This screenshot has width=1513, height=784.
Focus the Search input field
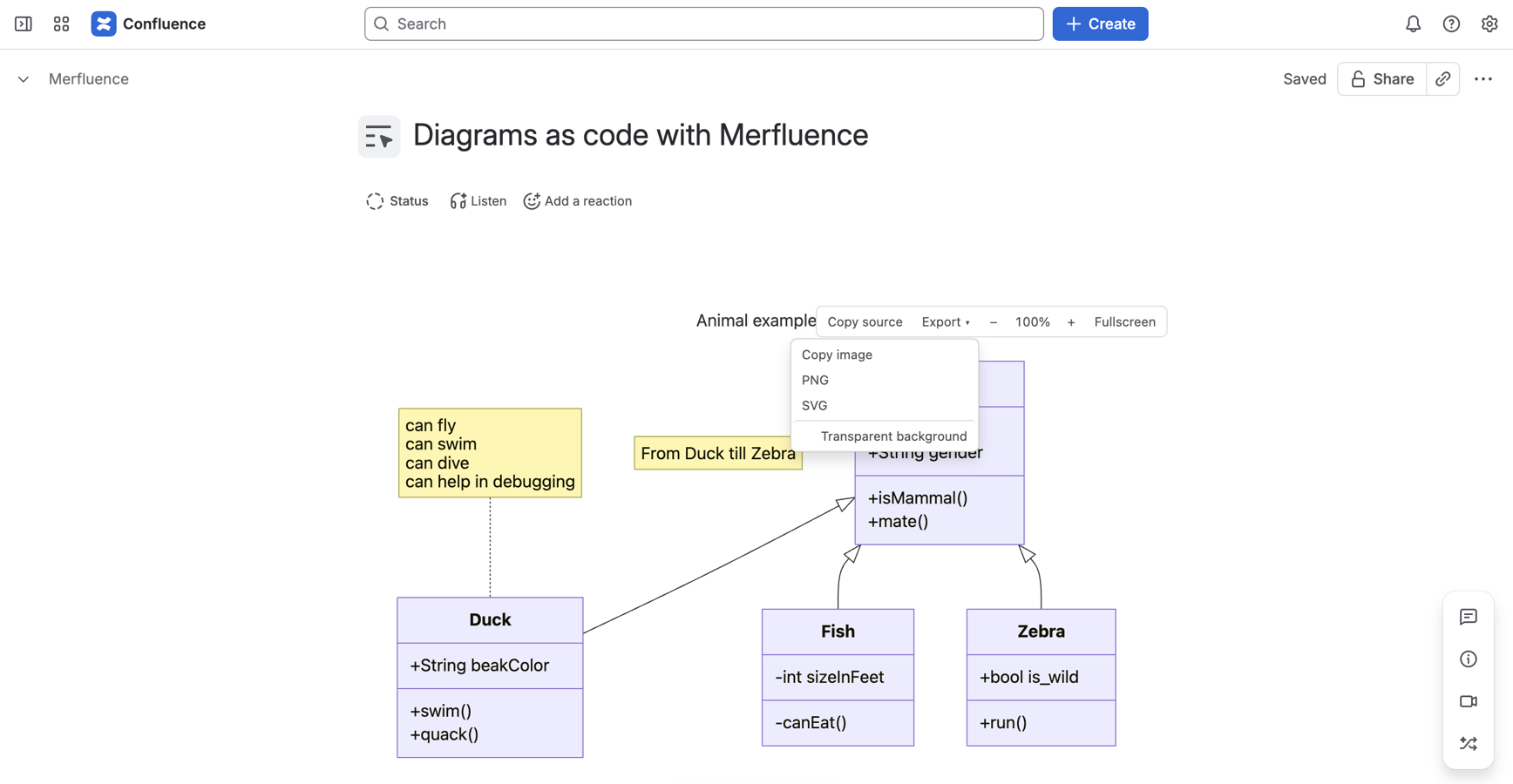pyautogui.click(x=703, y=24)
